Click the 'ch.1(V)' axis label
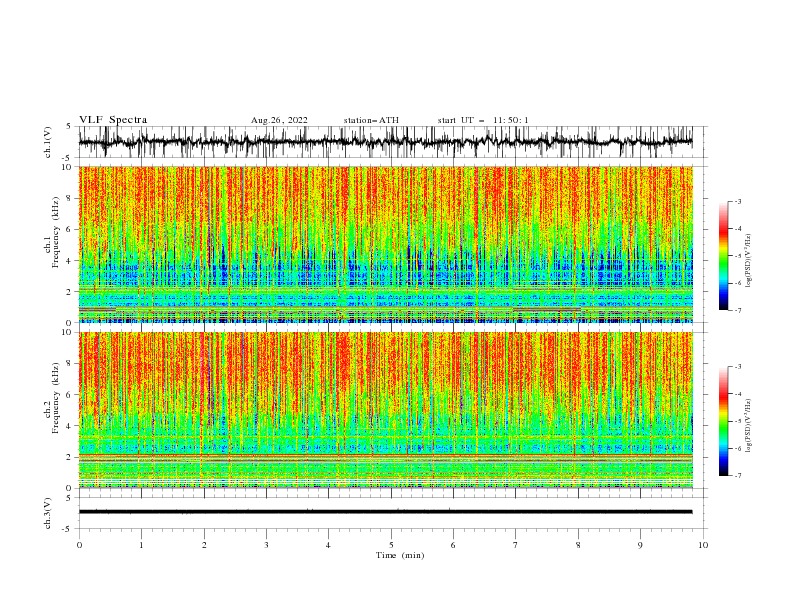 click(x=48, y=142)
